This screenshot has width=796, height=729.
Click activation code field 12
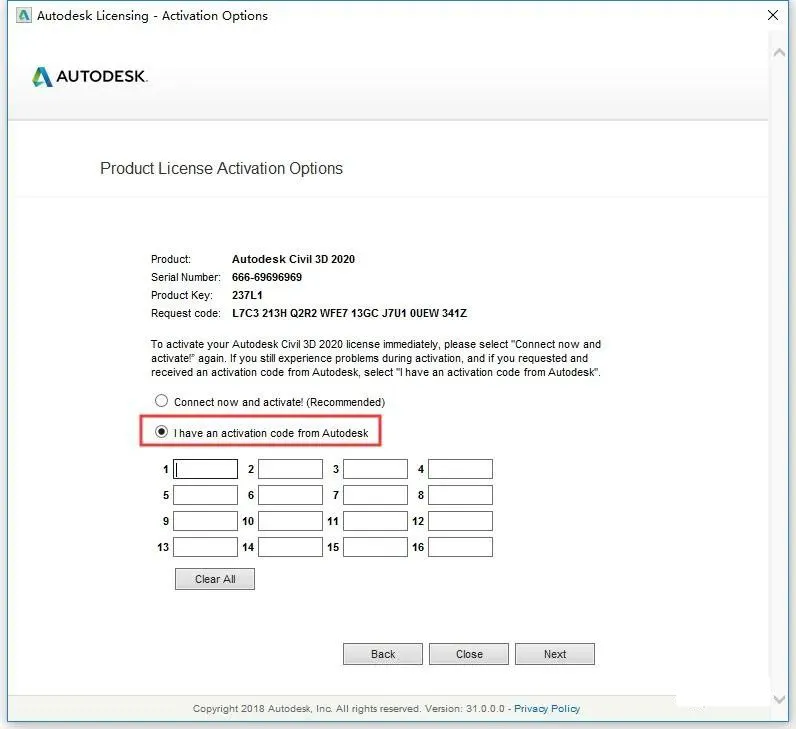coord(460,521)
